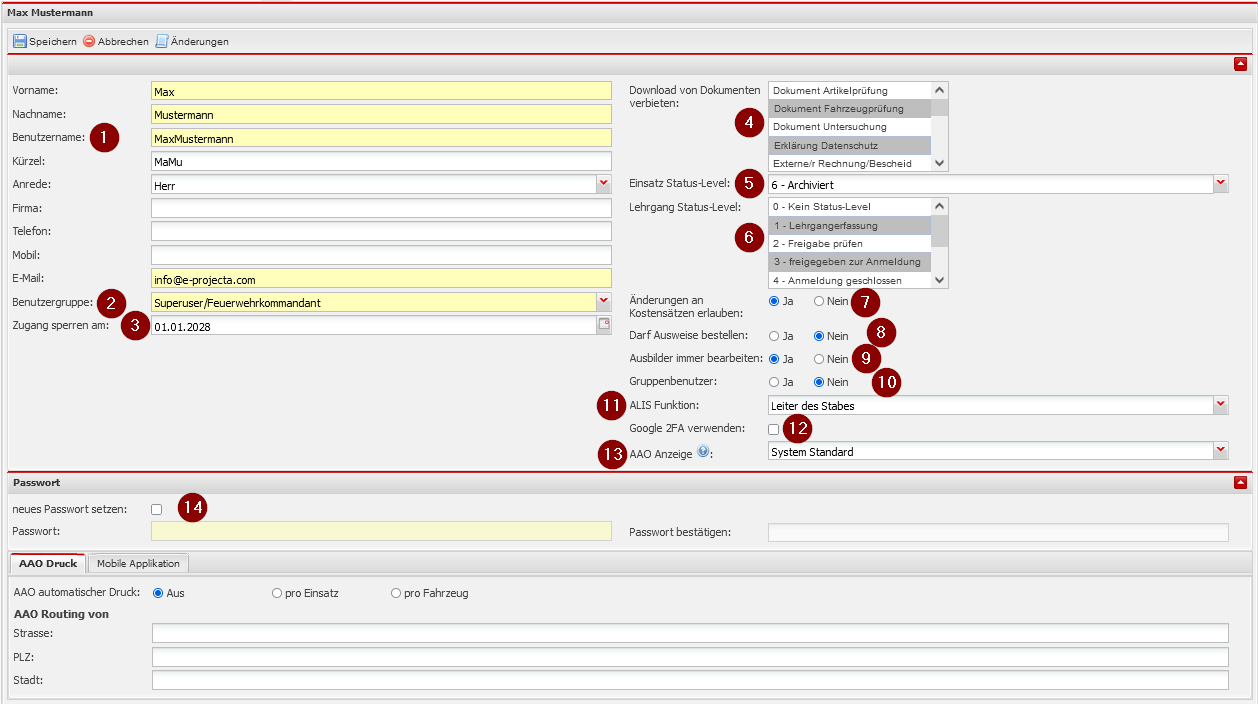Click the Speichern disk icon
Viewport: 1258px width, 704px height.
click(x=20, y=42)
